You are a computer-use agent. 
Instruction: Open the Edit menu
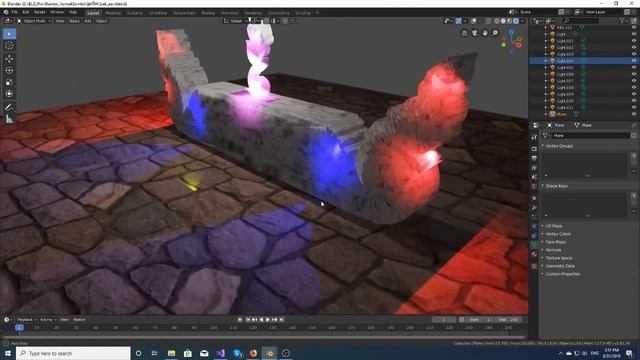(x=26, y=12)
